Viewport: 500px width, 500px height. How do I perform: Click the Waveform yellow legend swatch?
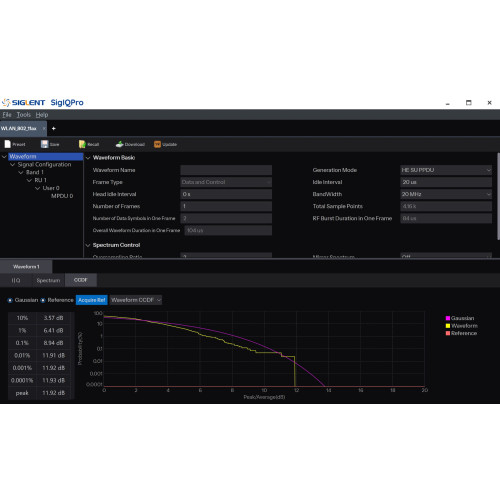pyautogui.click(x=448, y=326)
